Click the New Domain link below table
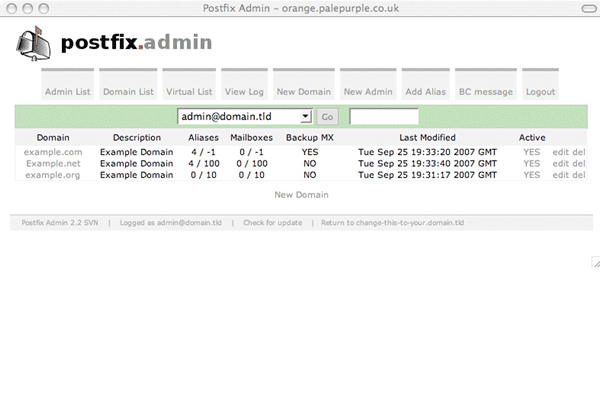600x400 pixels. coord(301,195)
